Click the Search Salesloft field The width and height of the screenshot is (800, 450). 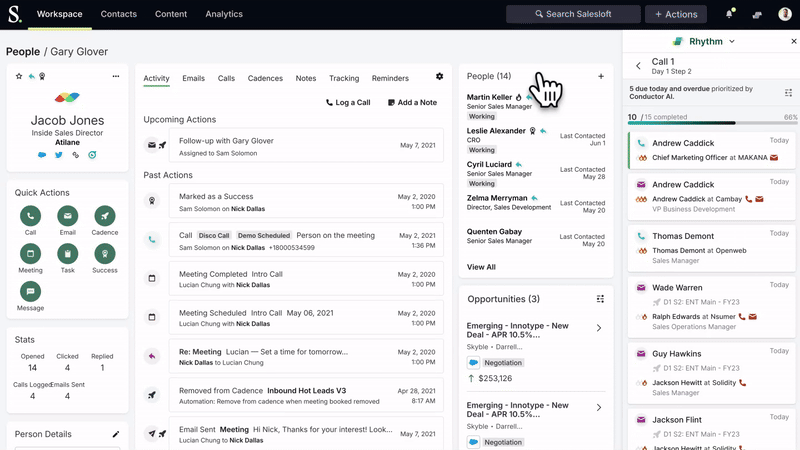tap(573, 14)
